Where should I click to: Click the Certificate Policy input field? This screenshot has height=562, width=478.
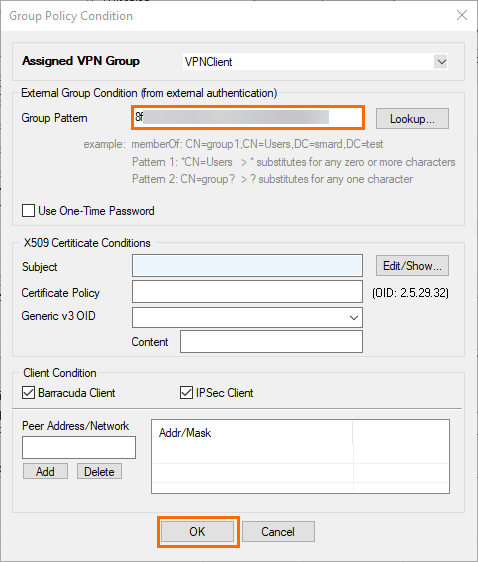[247, 292]
